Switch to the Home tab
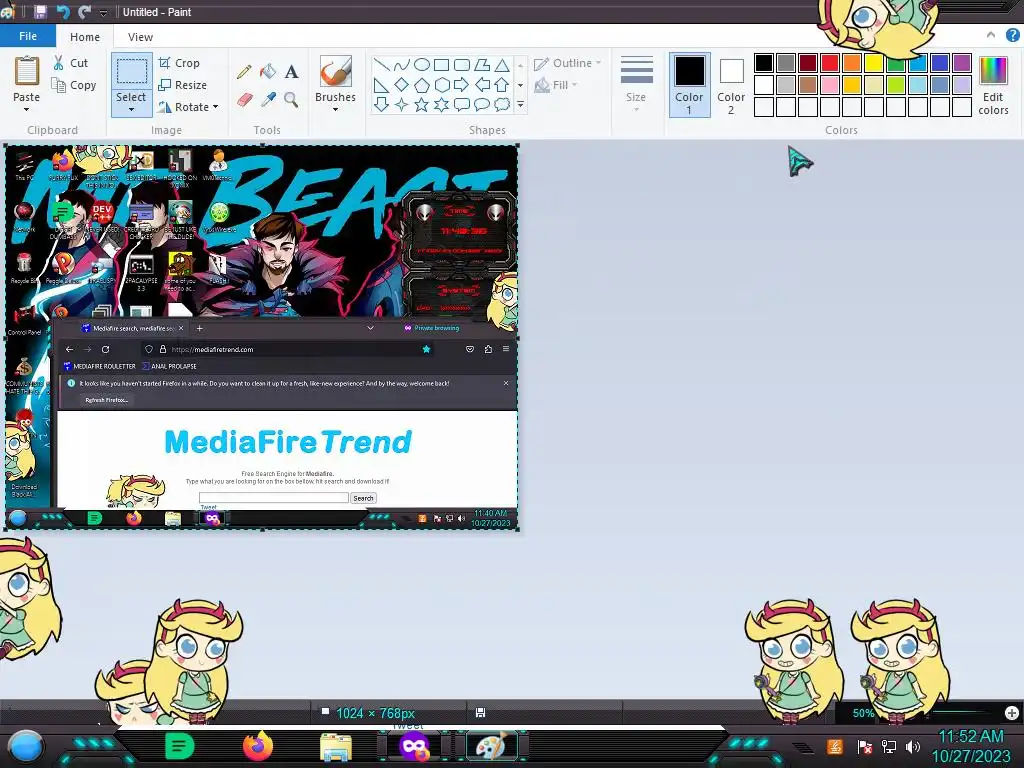Image resolution: width=1024 pixels, height=768 pixels. point(85,37)
